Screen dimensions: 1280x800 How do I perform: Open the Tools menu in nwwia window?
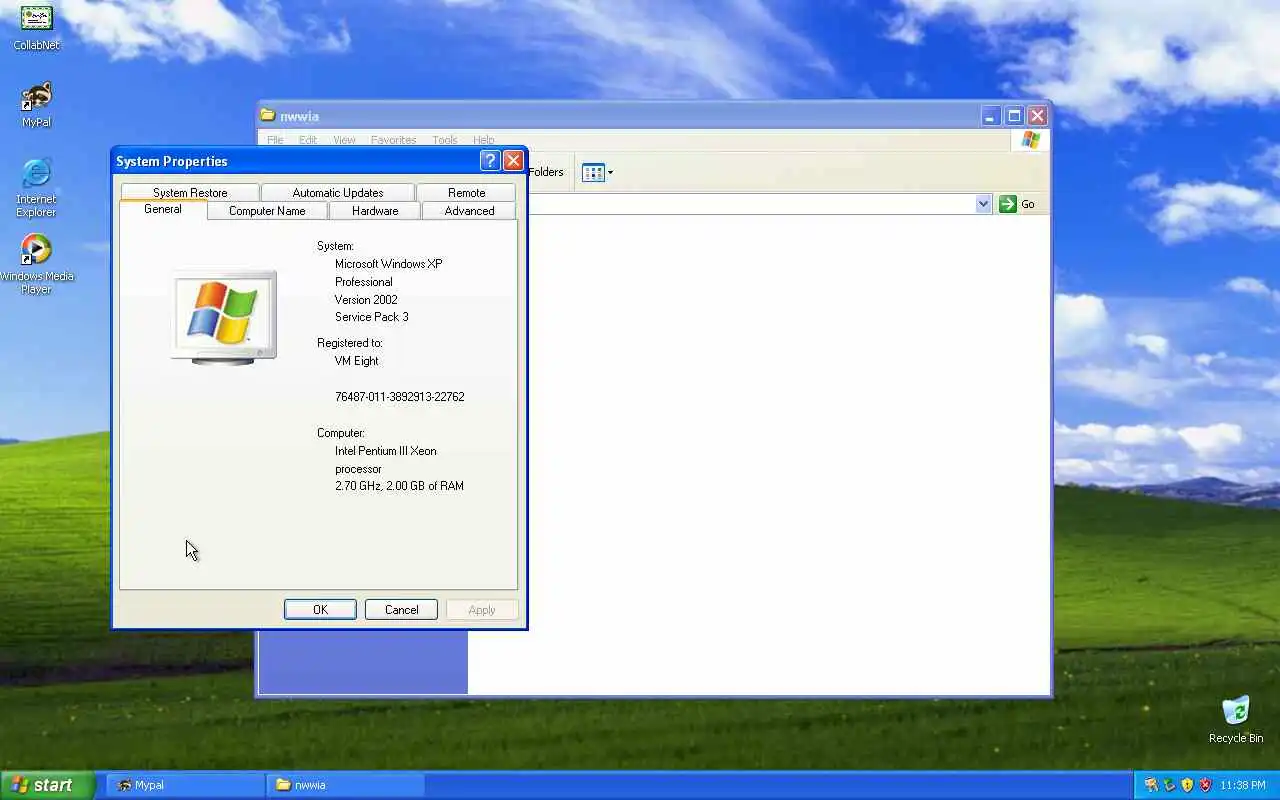coord(445,140)
